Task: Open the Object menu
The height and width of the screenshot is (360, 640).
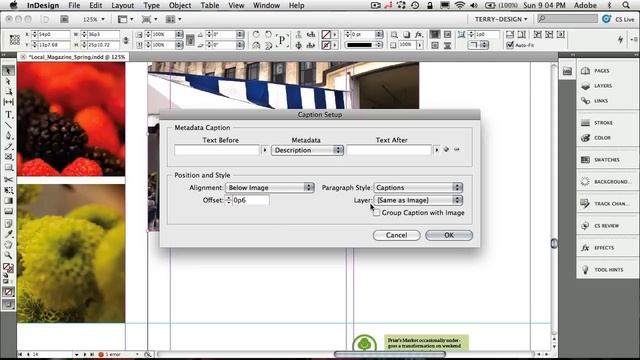Action: coord(180,5)
